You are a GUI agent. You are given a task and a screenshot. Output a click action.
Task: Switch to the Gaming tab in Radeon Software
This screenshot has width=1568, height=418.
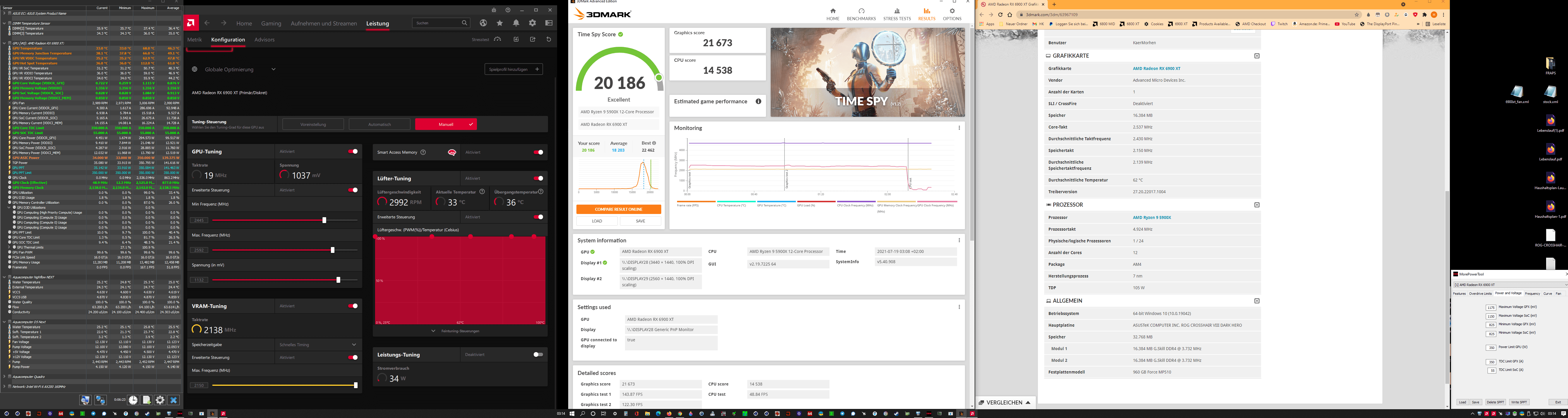point(271,24)
